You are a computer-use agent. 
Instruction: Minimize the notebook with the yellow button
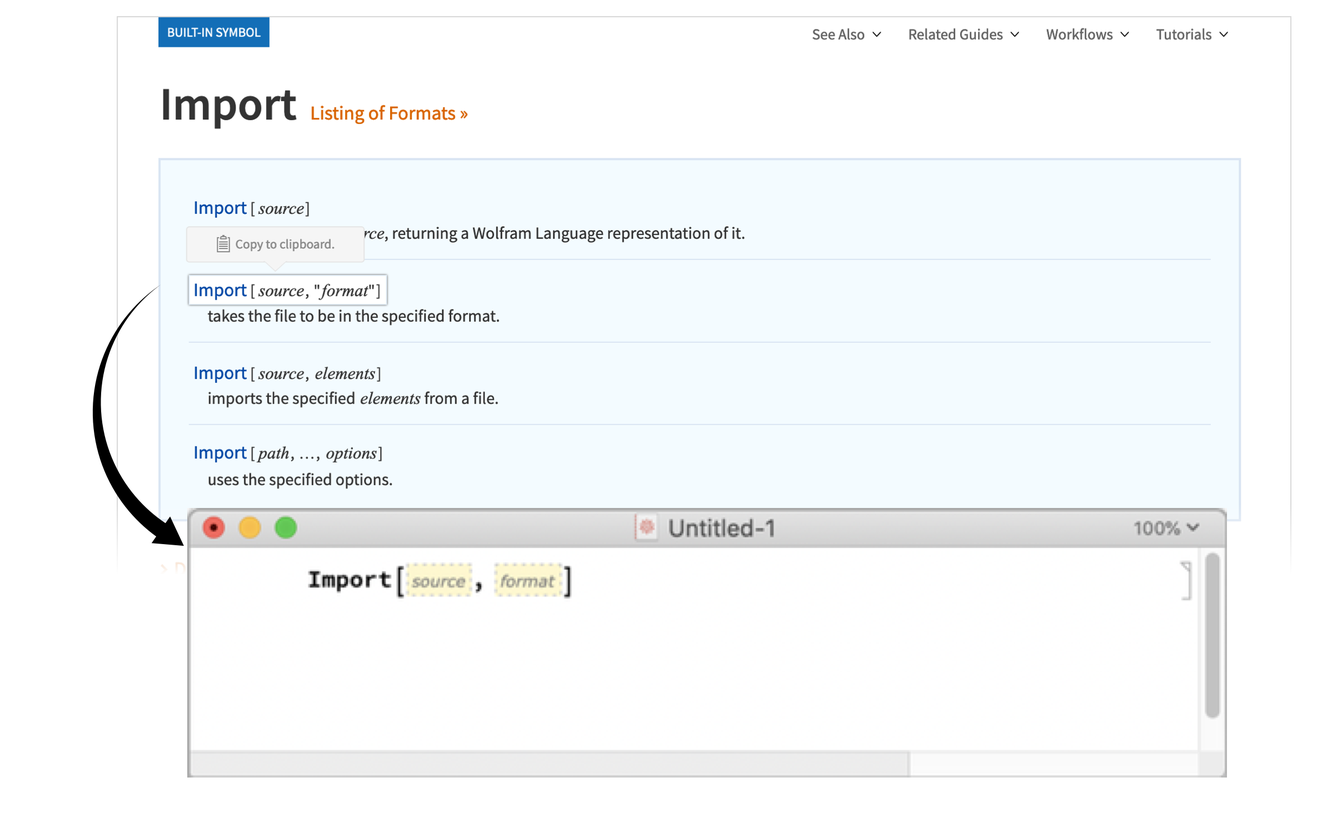[250, 528]
